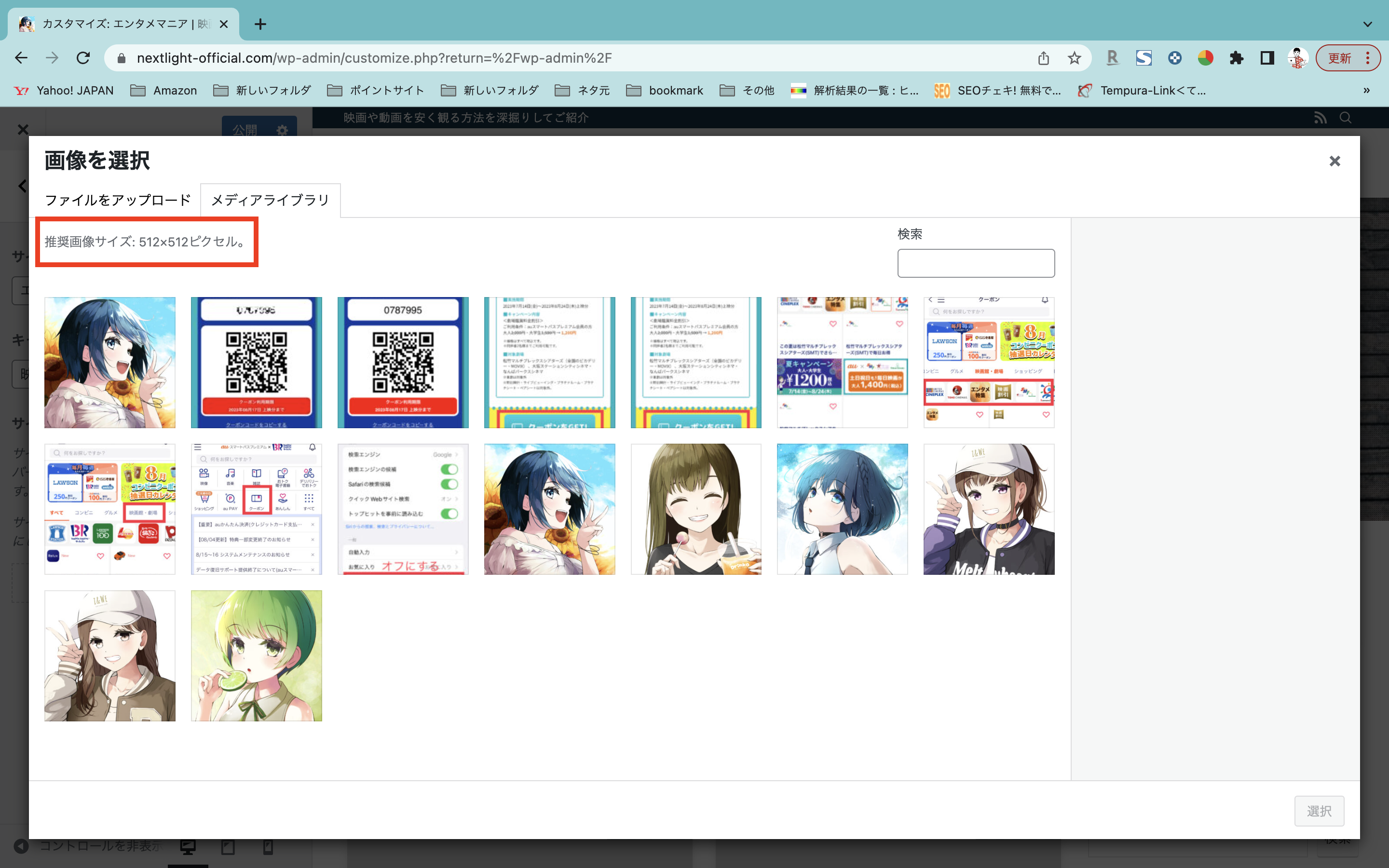Screen dimensions: 1389x868
Task: Toggle the browser side panel
Action: pos(1267,58)
